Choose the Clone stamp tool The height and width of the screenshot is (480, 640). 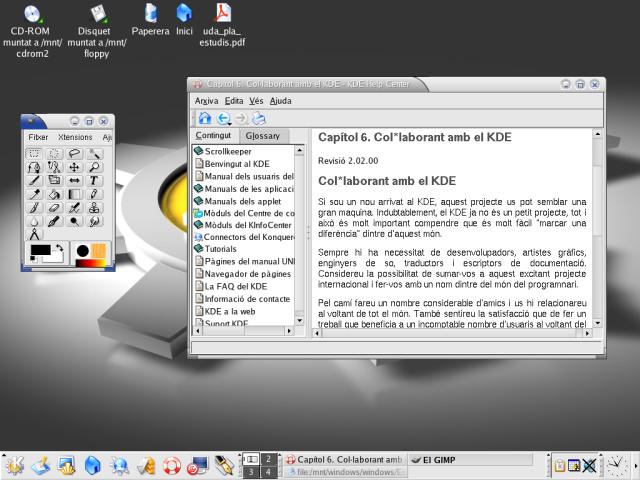pos(94,208)
